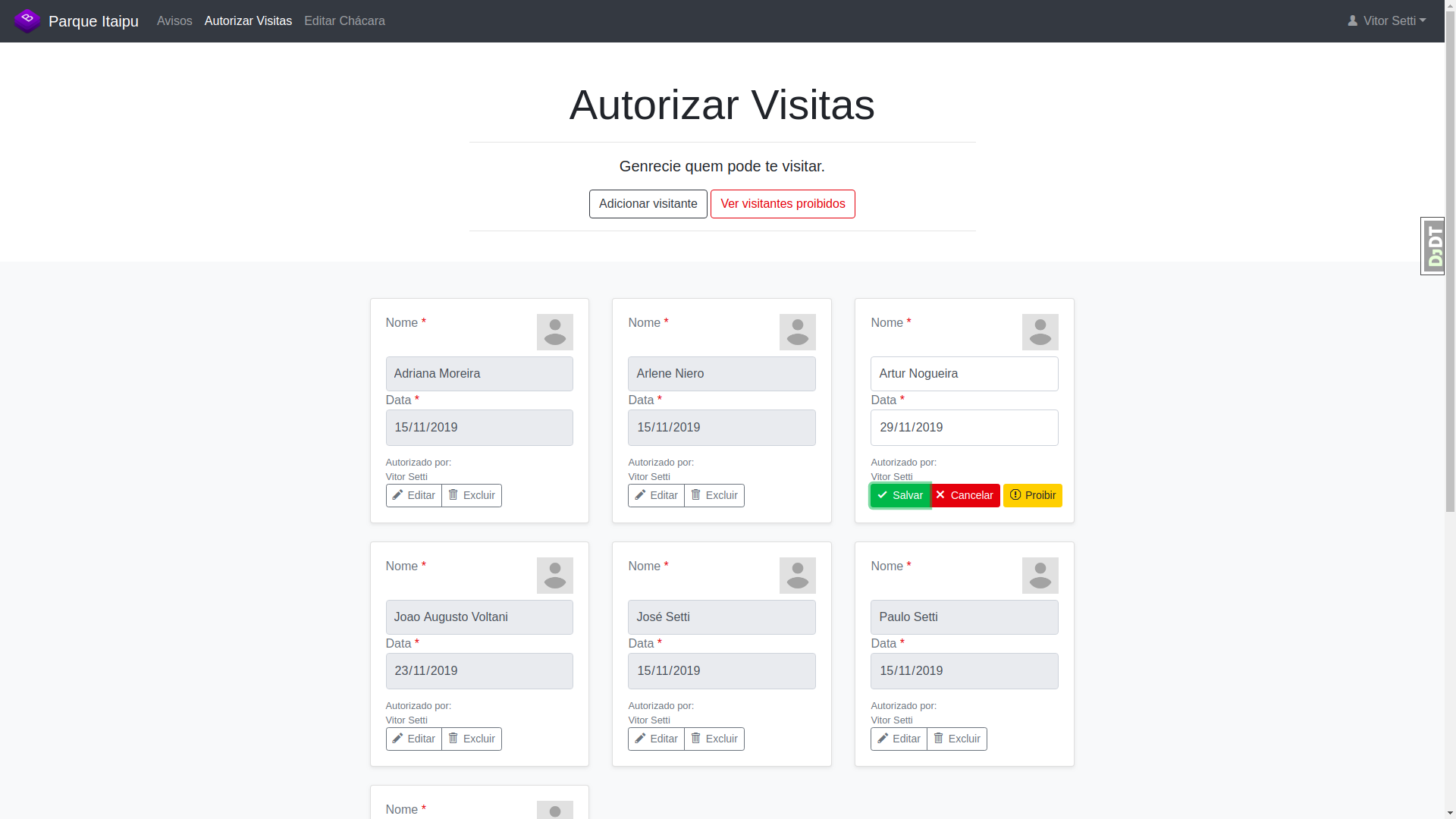The image size is (1456, 819).
Task: Click Paulo Setti's avatar placeholder
Action: [x=1040, y=576]
